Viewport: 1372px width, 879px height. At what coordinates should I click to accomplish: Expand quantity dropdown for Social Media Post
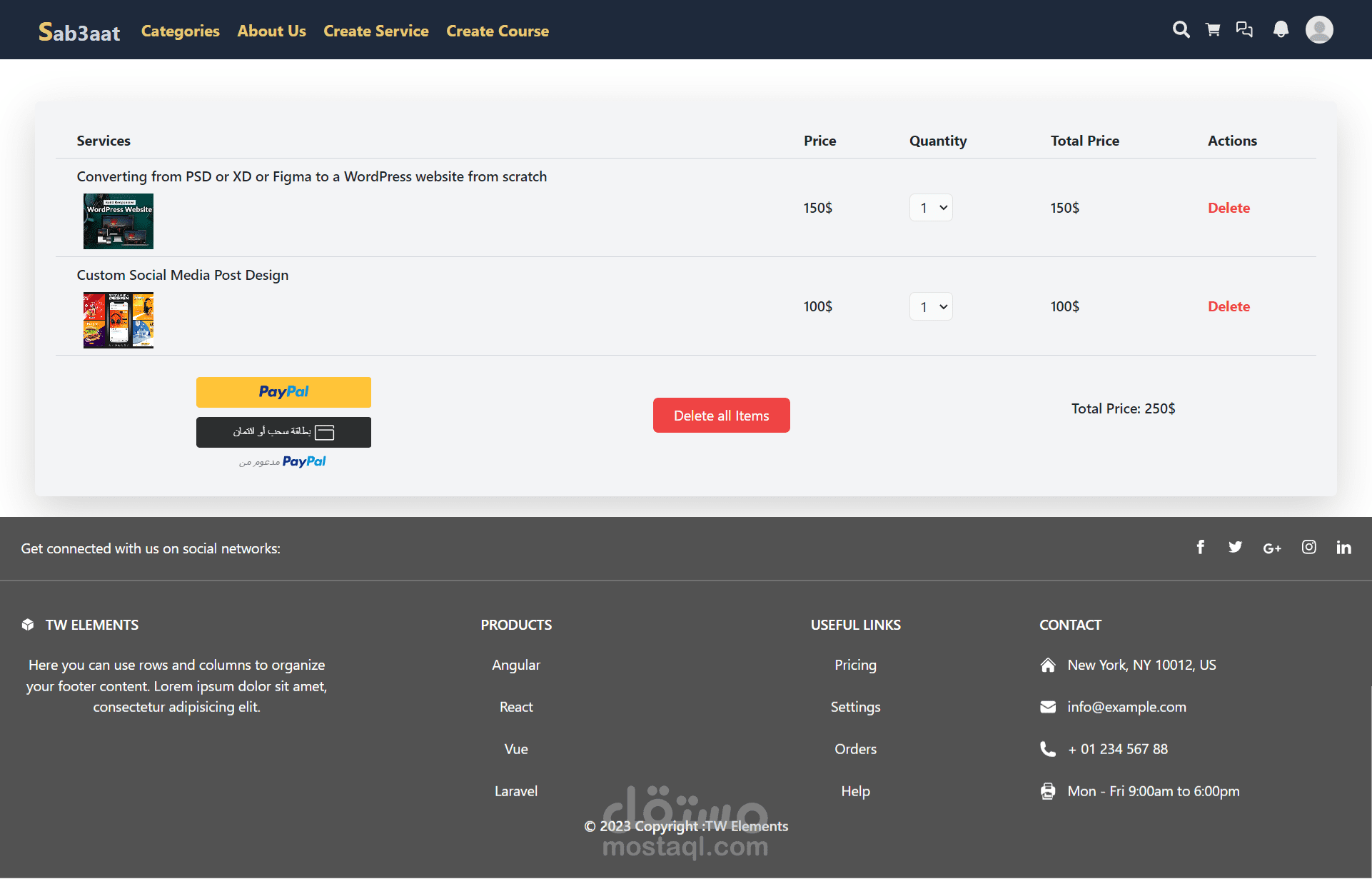pos(931,306)
